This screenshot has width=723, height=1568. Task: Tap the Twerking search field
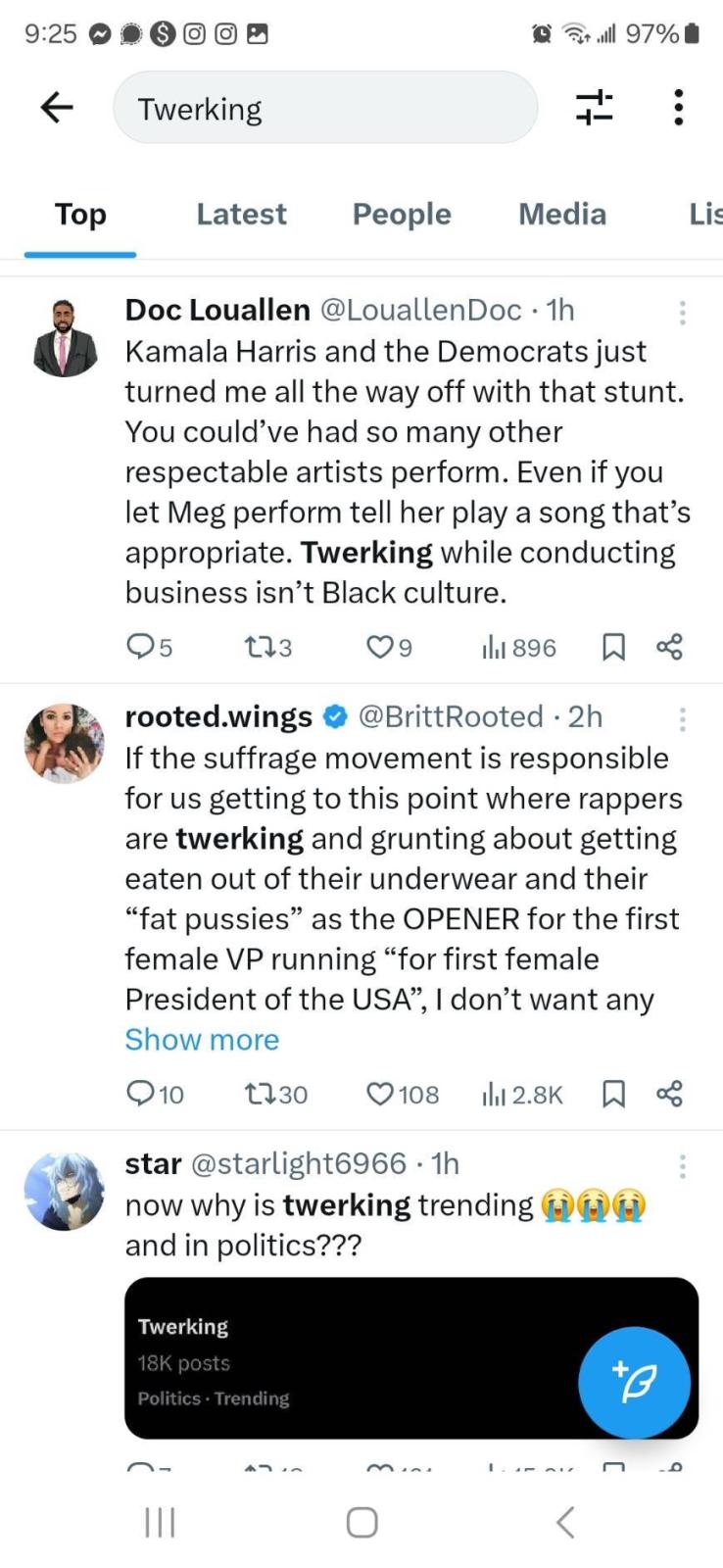click(x=325, y=108)
